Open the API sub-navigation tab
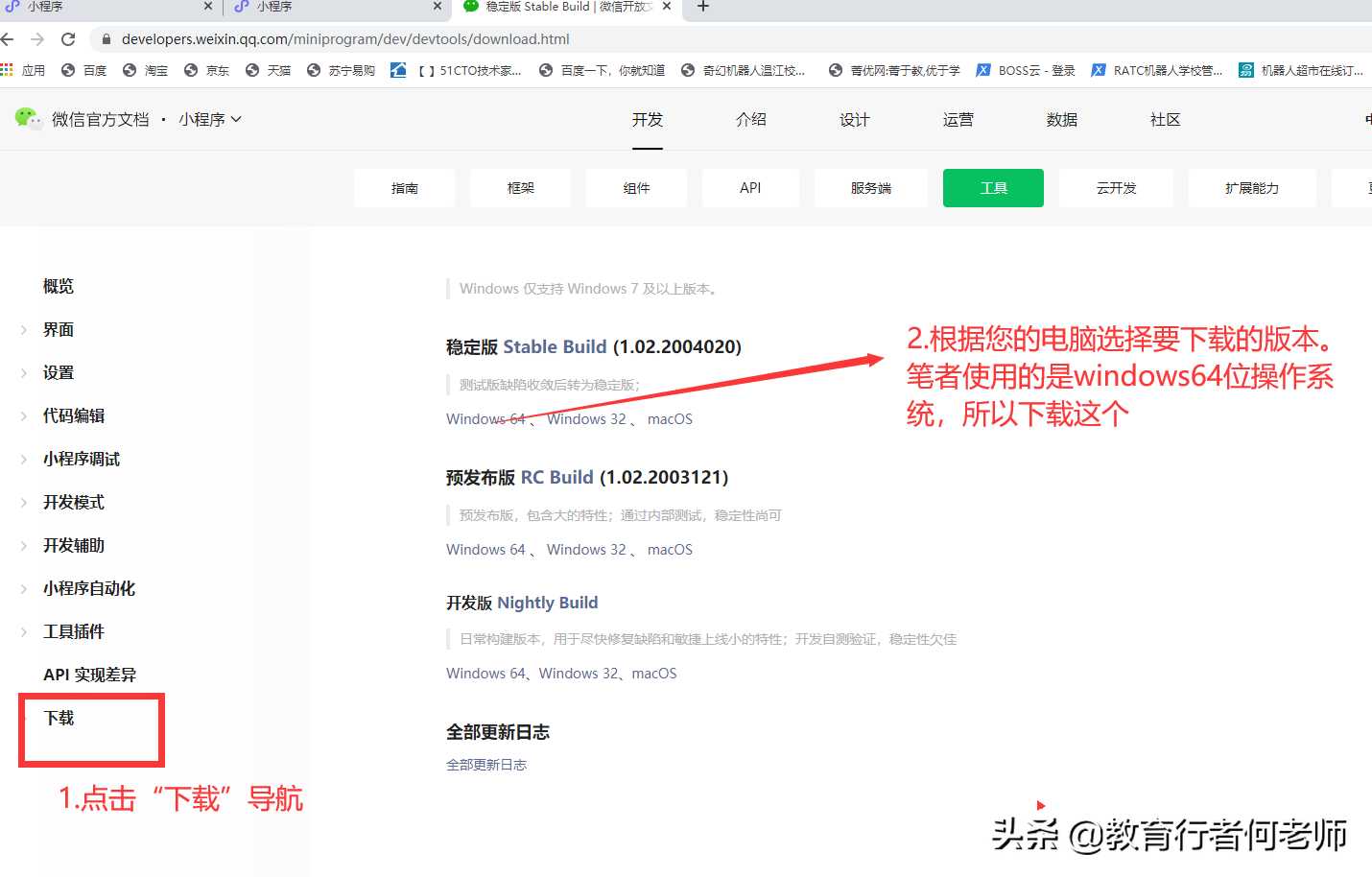 [750, 188]
